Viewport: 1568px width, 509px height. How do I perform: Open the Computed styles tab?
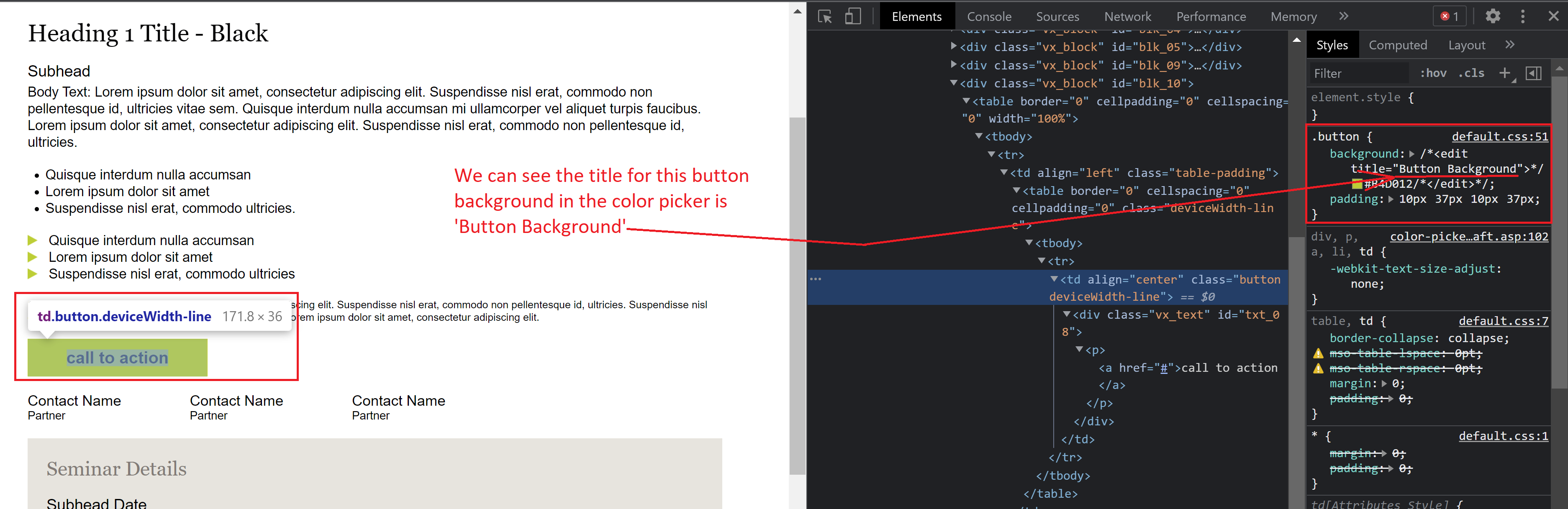tap(1398, 44)
